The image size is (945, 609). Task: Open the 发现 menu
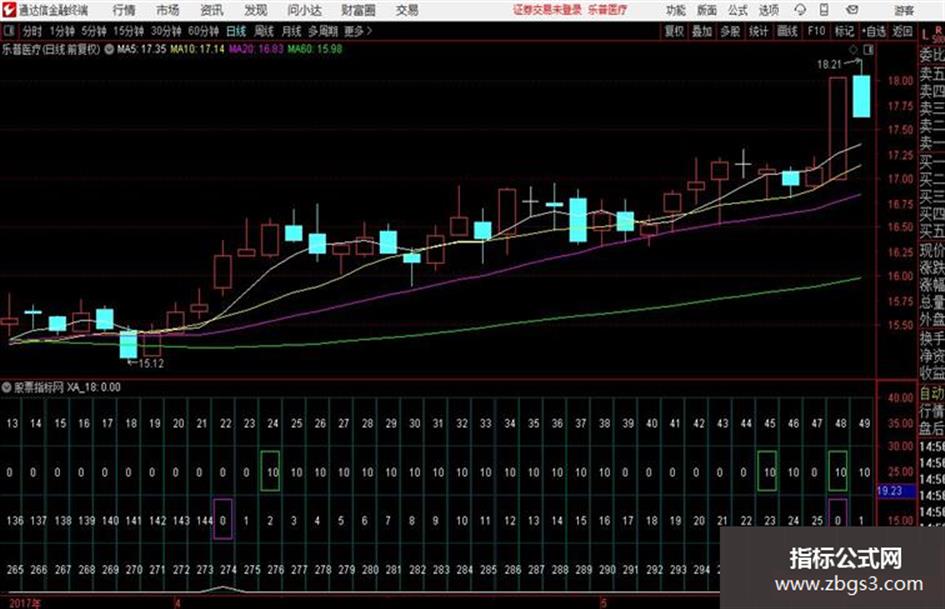pos(256,10)
